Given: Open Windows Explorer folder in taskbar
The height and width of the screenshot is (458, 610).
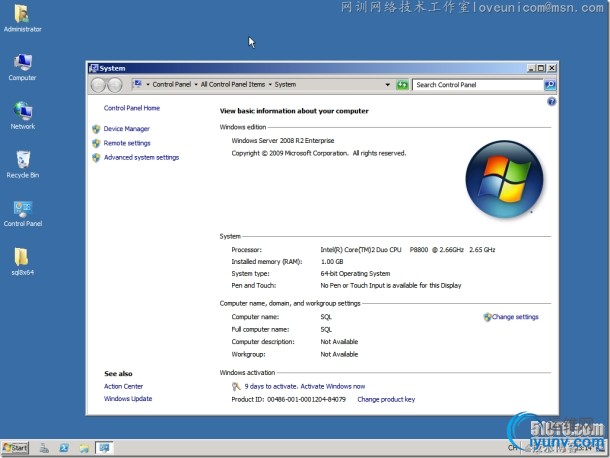Looking at the screenshot, I should [x=84, y=448].
